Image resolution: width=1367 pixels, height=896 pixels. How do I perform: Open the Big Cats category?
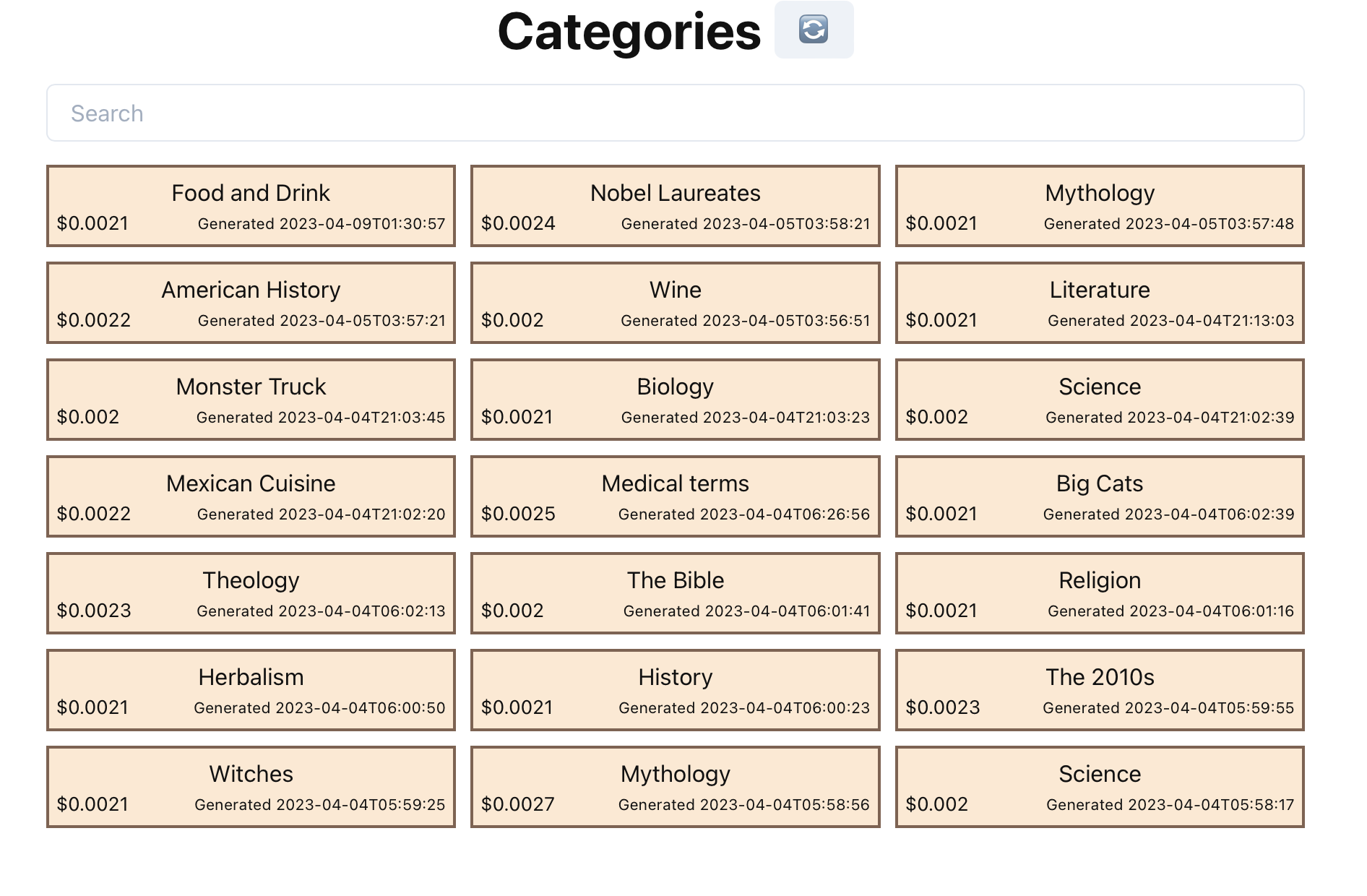(x=1099, y=496)
